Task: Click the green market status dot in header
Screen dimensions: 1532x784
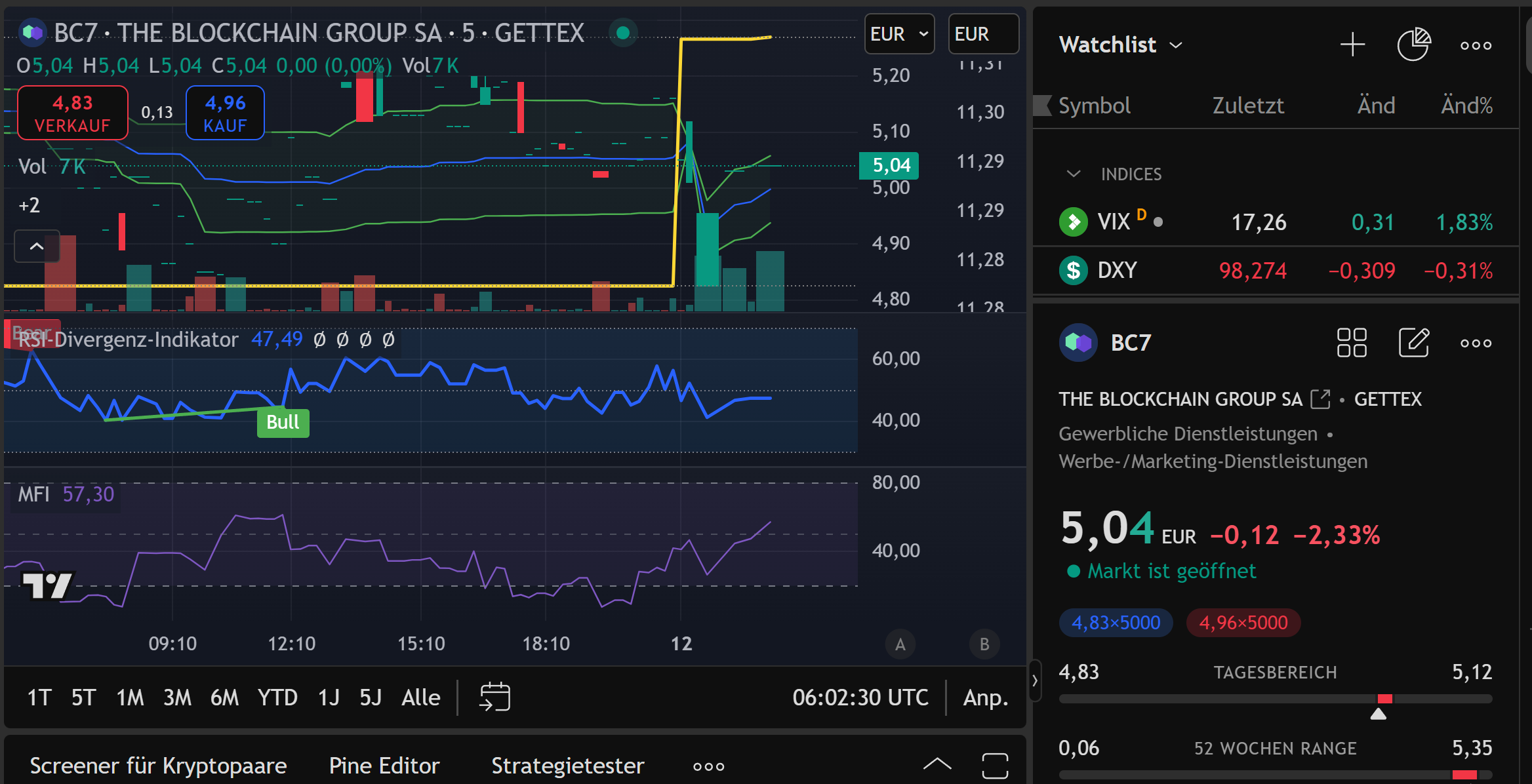Action: click(623, 32)
